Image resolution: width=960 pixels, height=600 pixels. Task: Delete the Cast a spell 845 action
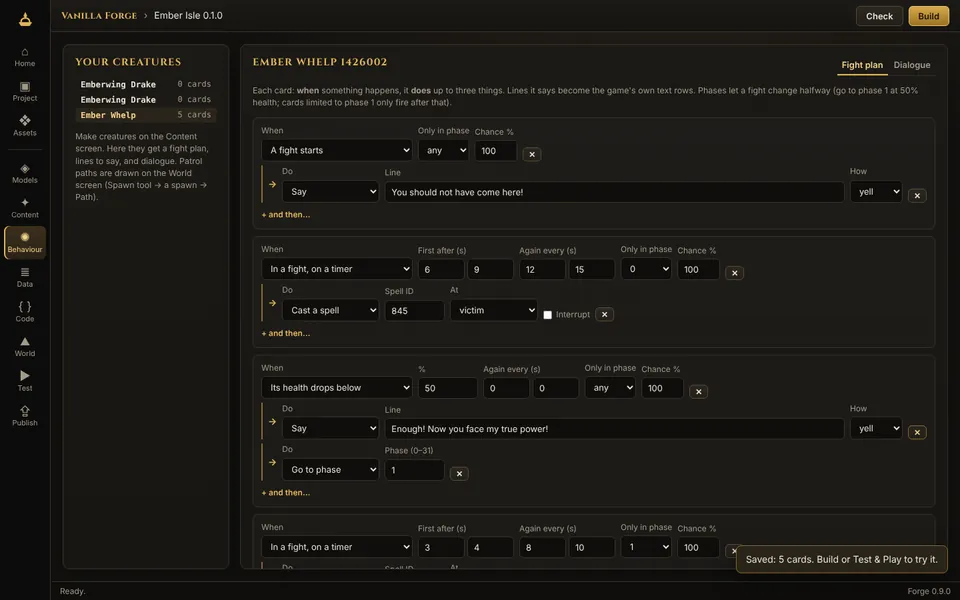(x=604, y=314)
